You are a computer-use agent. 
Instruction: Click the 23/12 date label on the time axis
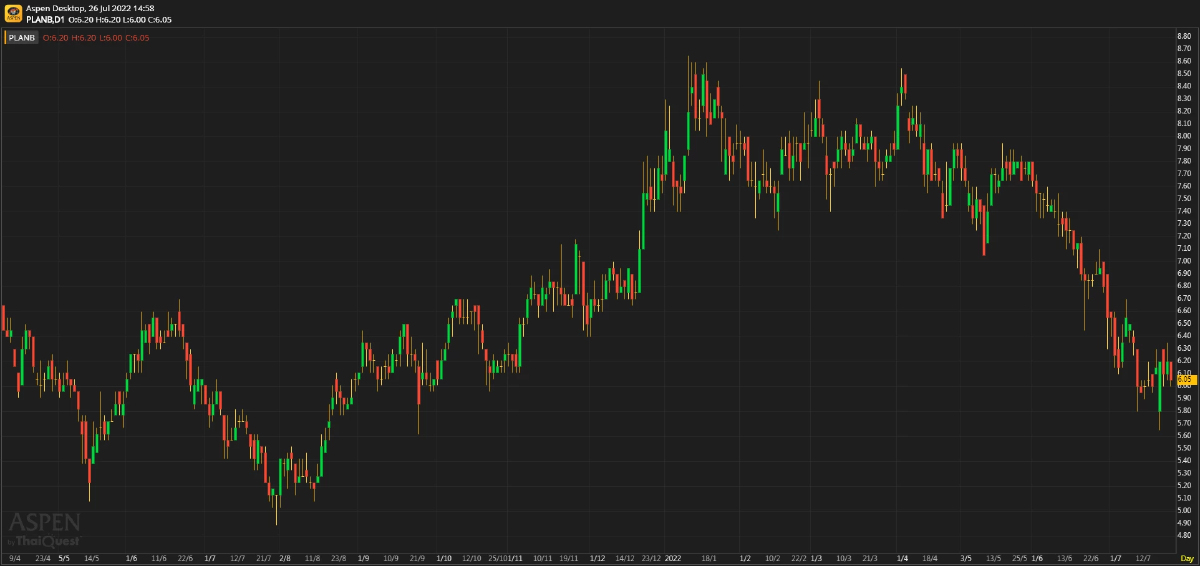coord(651,557)
